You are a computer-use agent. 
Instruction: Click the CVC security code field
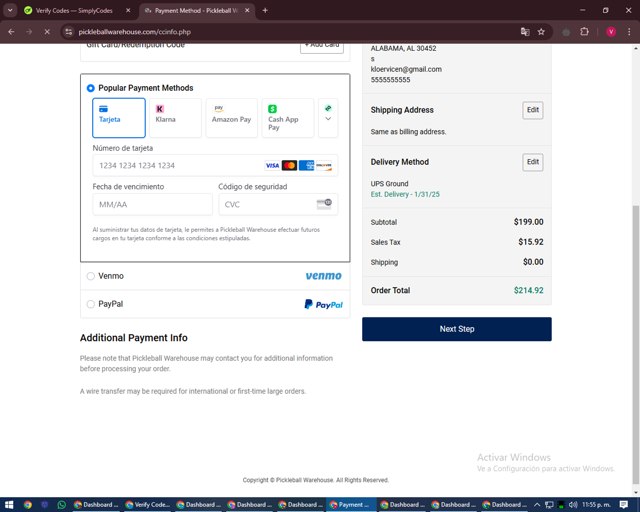(278, 204)
